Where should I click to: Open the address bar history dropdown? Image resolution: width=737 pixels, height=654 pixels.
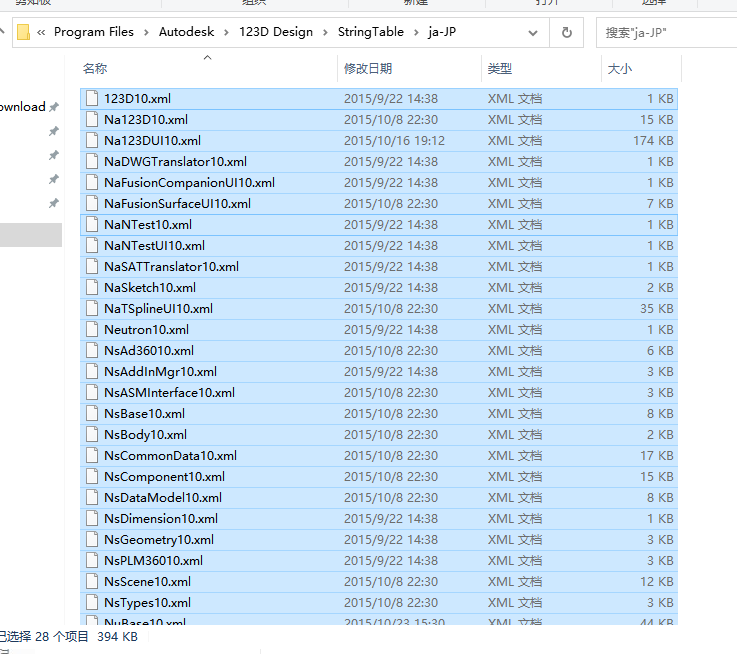click(x=533, y=33)
